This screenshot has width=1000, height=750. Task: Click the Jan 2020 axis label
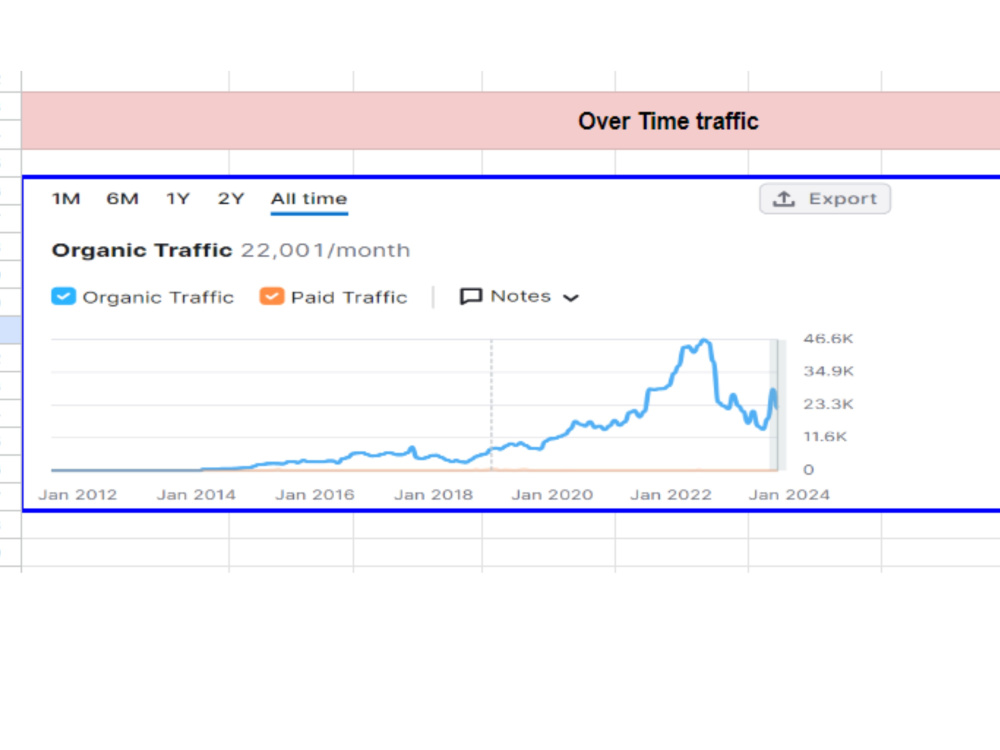[552, 495]
